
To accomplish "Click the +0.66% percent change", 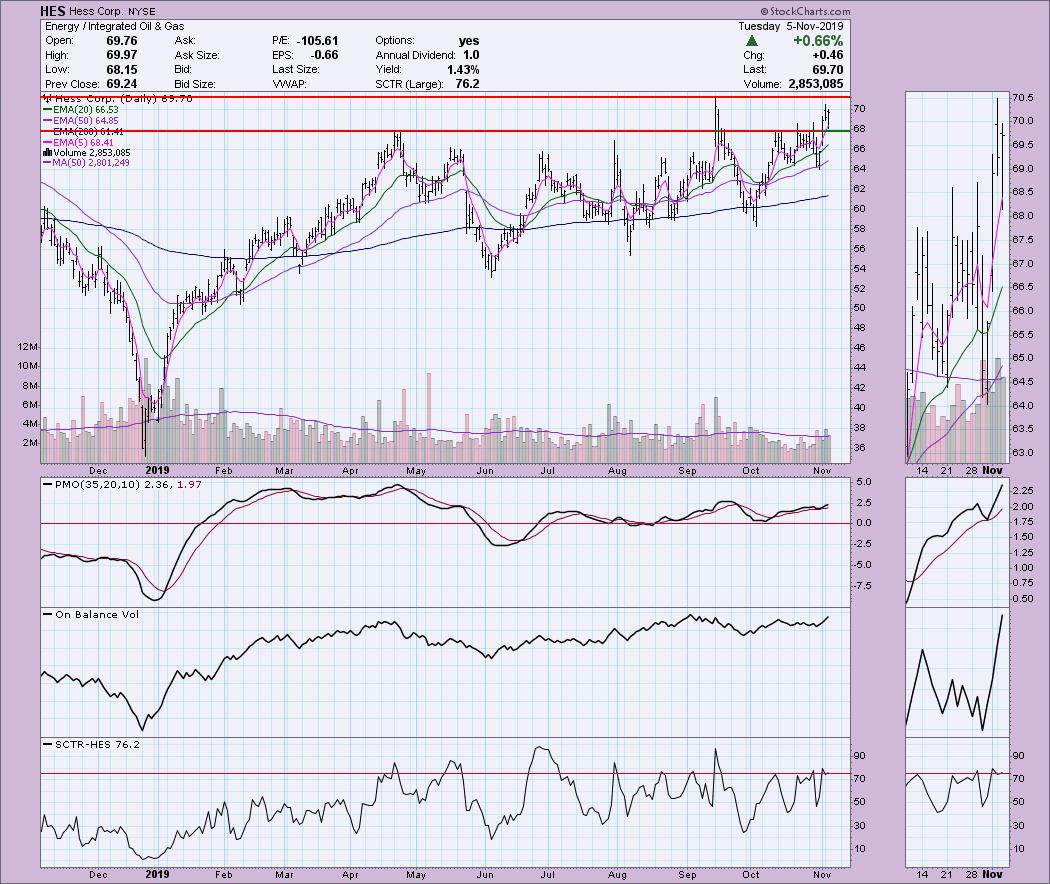I will tap(818, 41).
